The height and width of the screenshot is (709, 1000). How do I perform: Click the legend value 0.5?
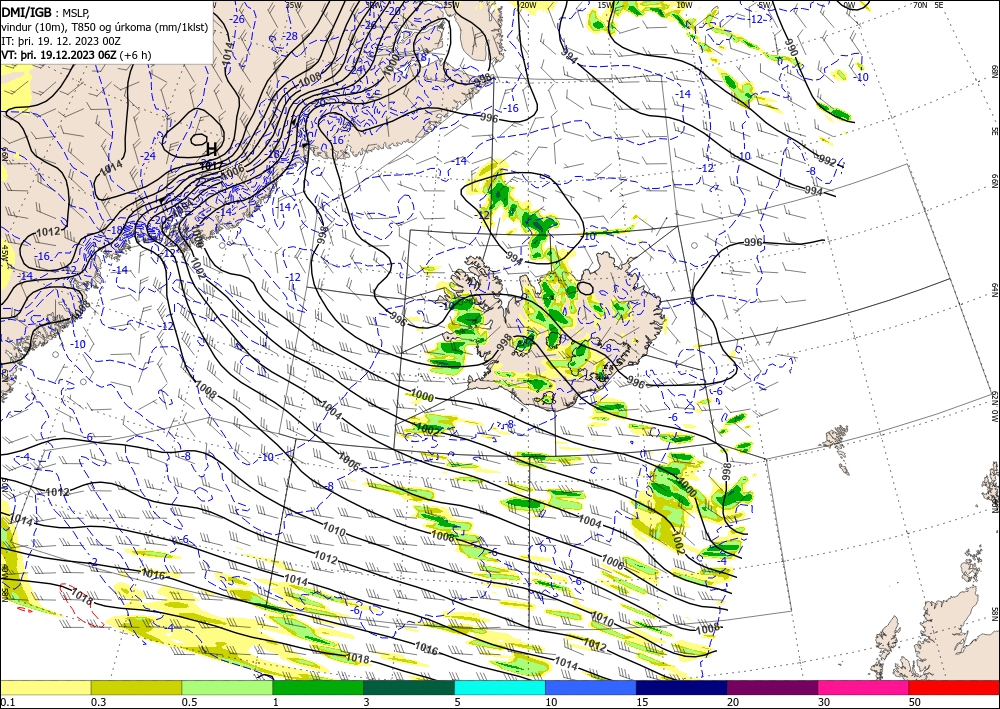coord(189,702)
